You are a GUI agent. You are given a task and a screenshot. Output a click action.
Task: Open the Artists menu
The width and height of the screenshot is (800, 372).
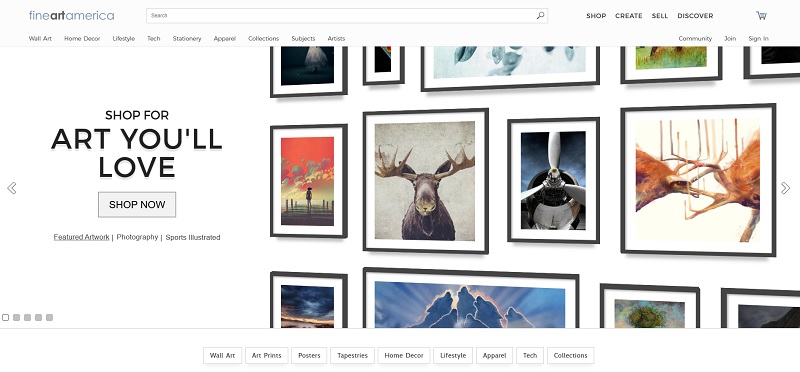tap(336, 38)
